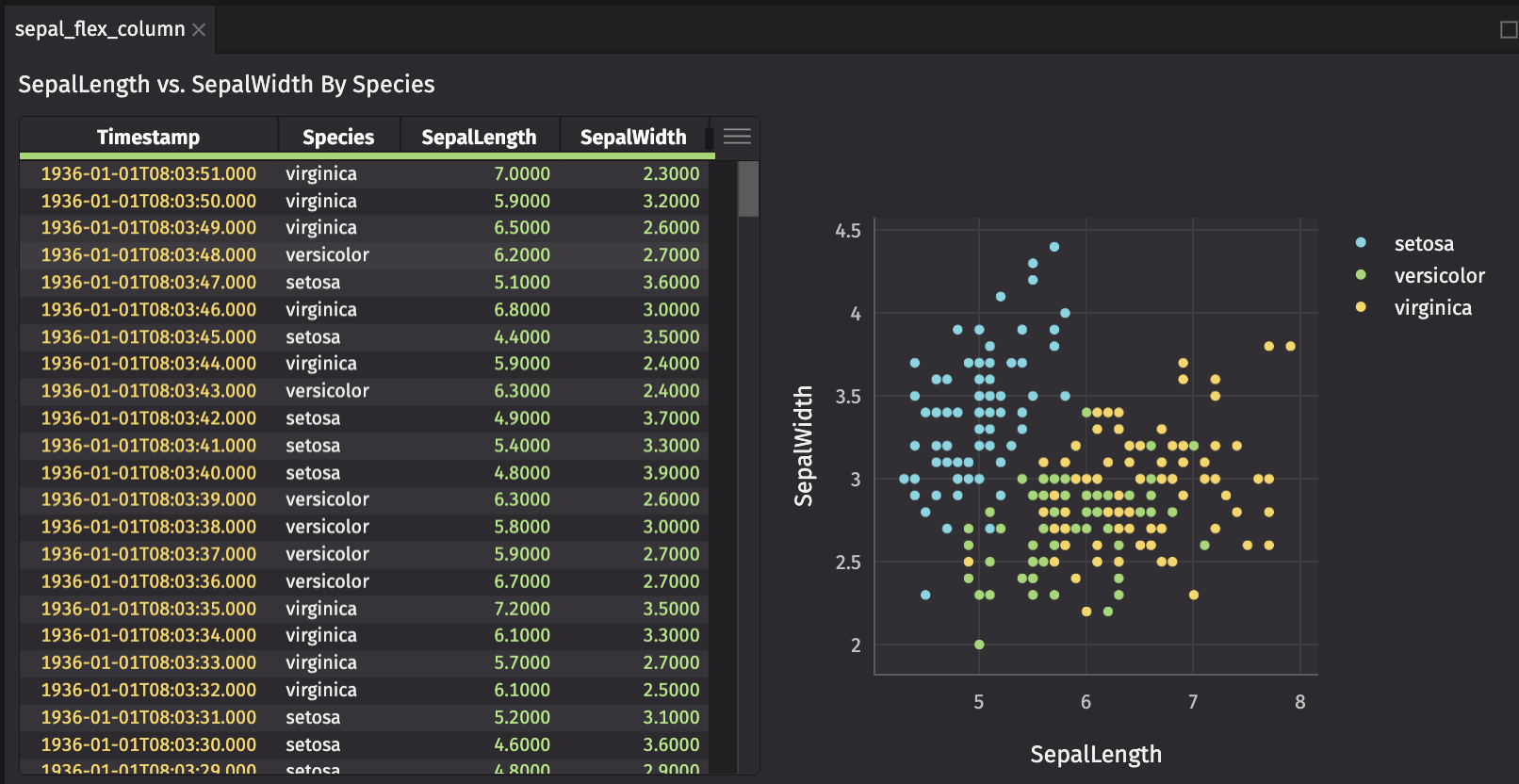Sort by the Timestamp column header
Viewport: 1519px width, 784px height.
[x=148, y=138]
